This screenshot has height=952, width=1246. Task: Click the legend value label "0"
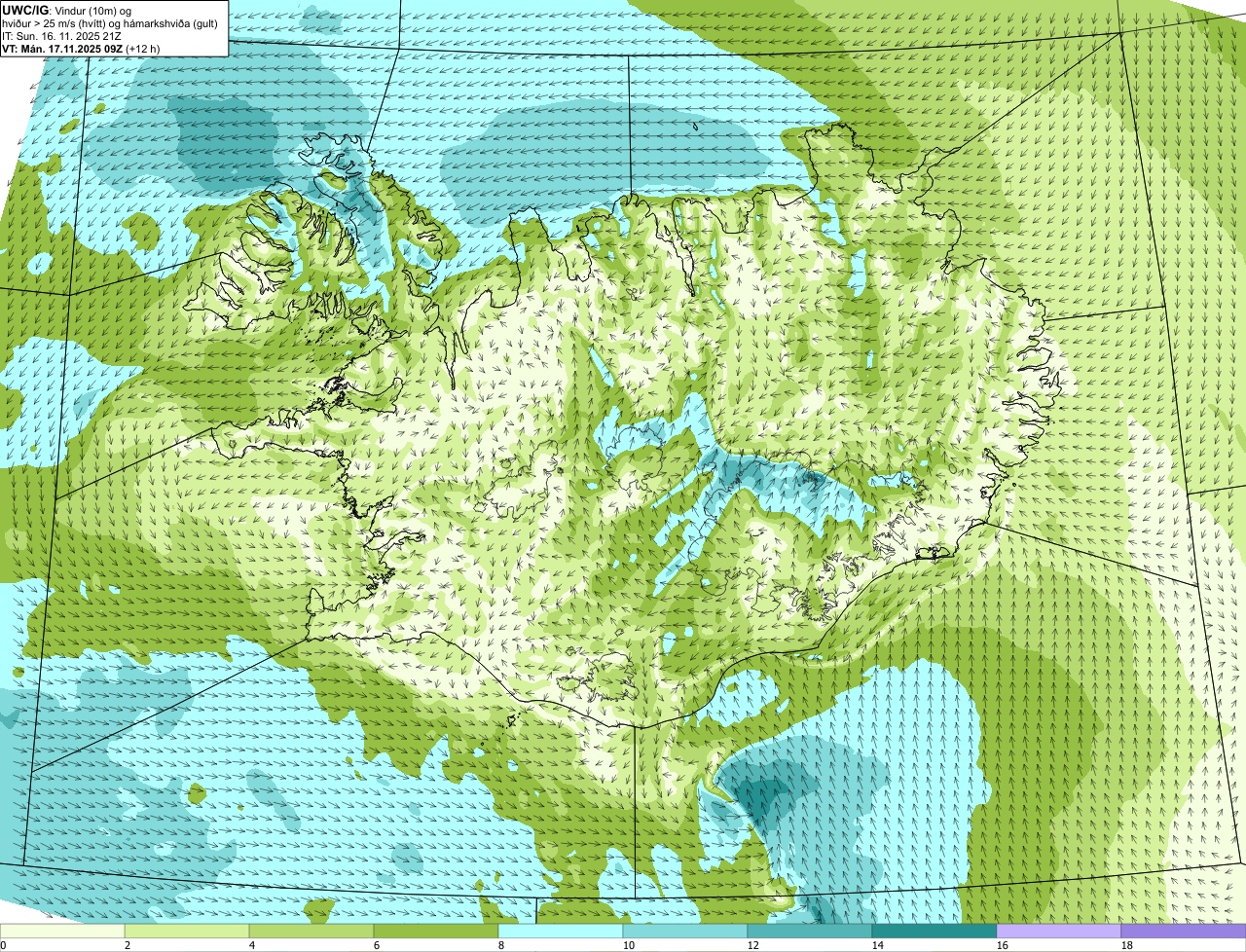tap(3, 945)
